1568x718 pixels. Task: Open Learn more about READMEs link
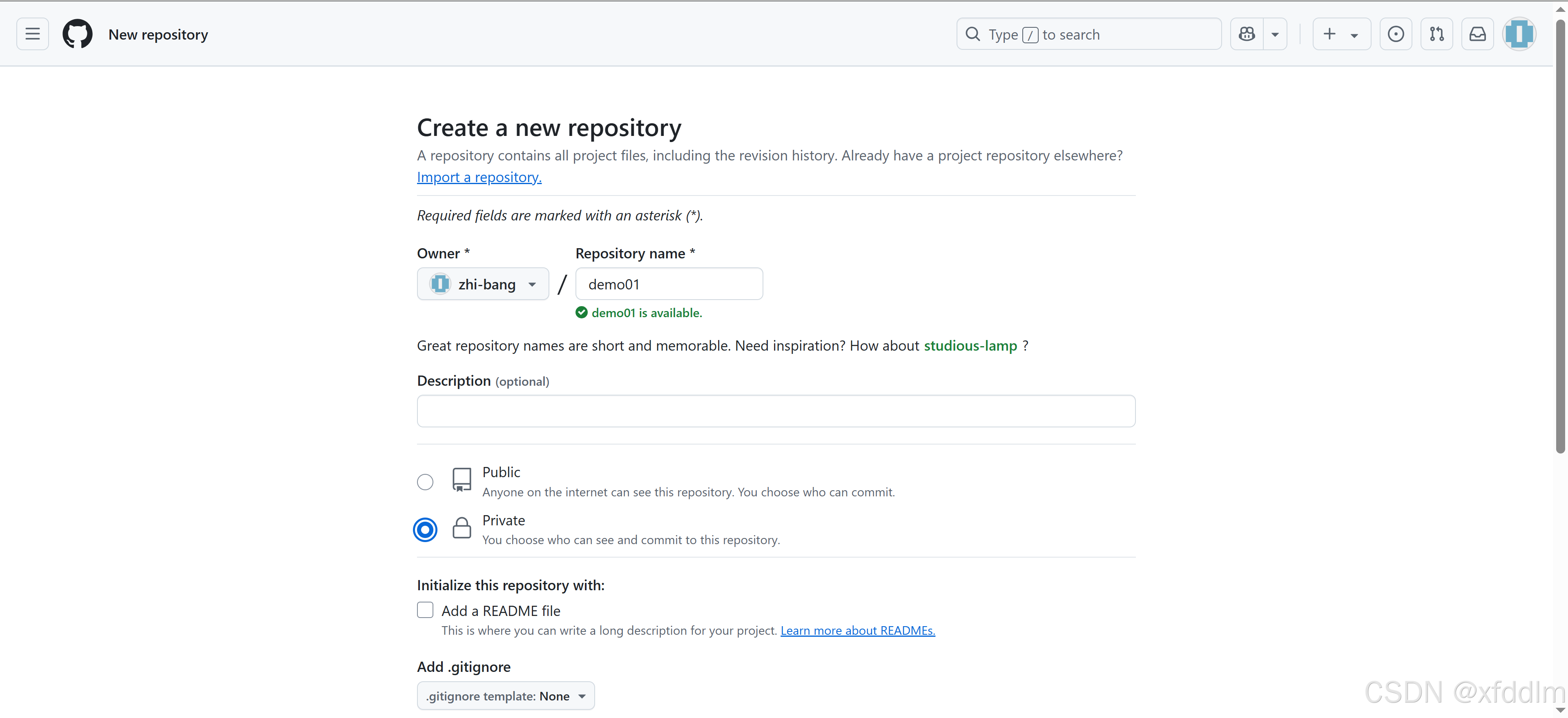click(858, 630)
